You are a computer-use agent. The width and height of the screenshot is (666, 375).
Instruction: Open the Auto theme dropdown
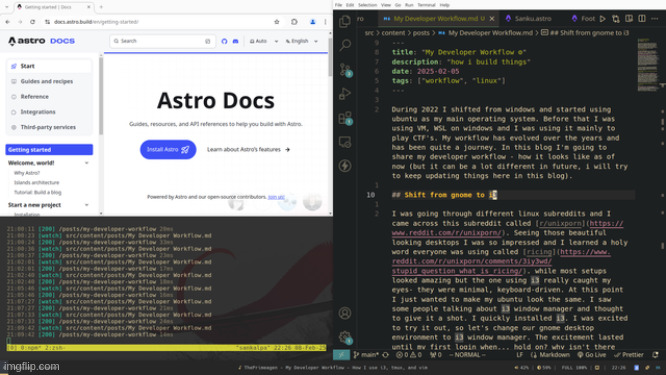pos(264,41)
